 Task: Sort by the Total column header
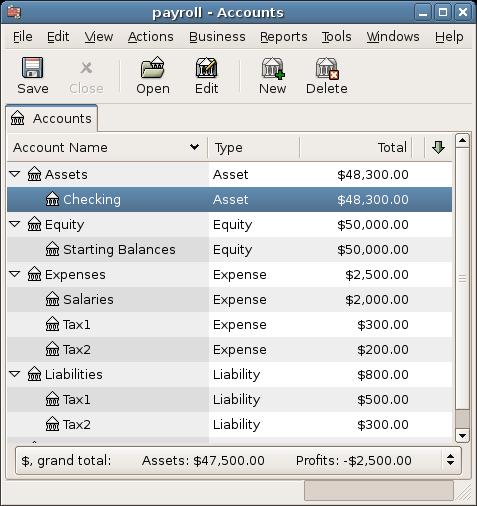[x=356, y=147]
